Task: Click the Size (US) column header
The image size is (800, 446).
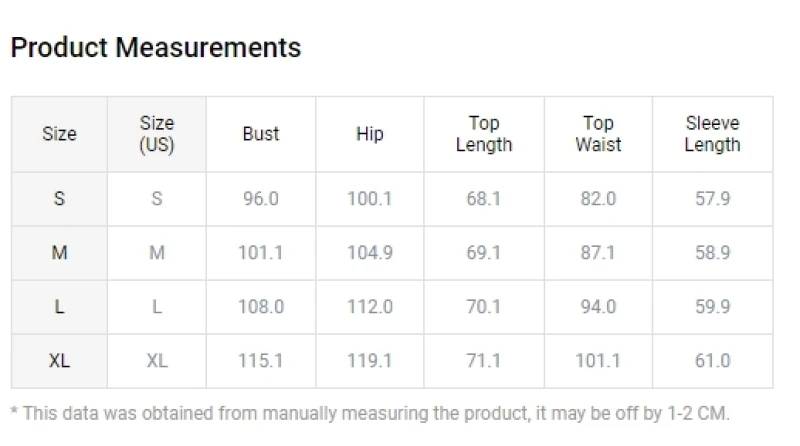Action: click(x=157, y=134)
